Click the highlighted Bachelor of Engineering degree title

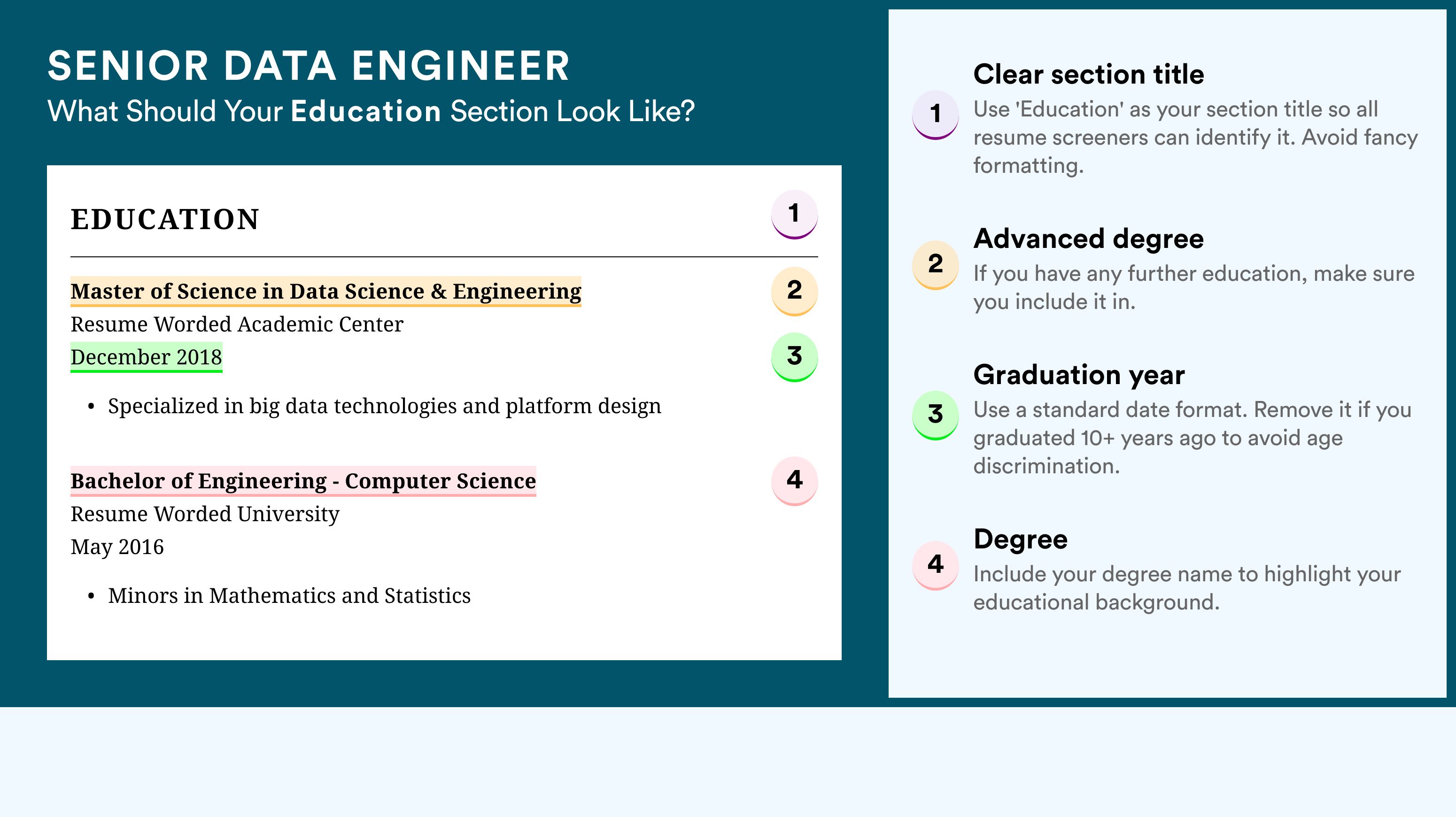pyautogui.click(x=303, y=481)
